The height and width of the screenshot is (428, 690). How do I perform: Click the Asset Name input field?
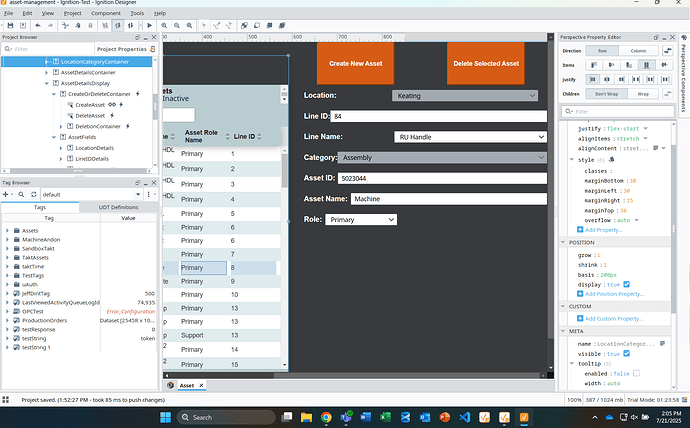click(x=449, y=199)
